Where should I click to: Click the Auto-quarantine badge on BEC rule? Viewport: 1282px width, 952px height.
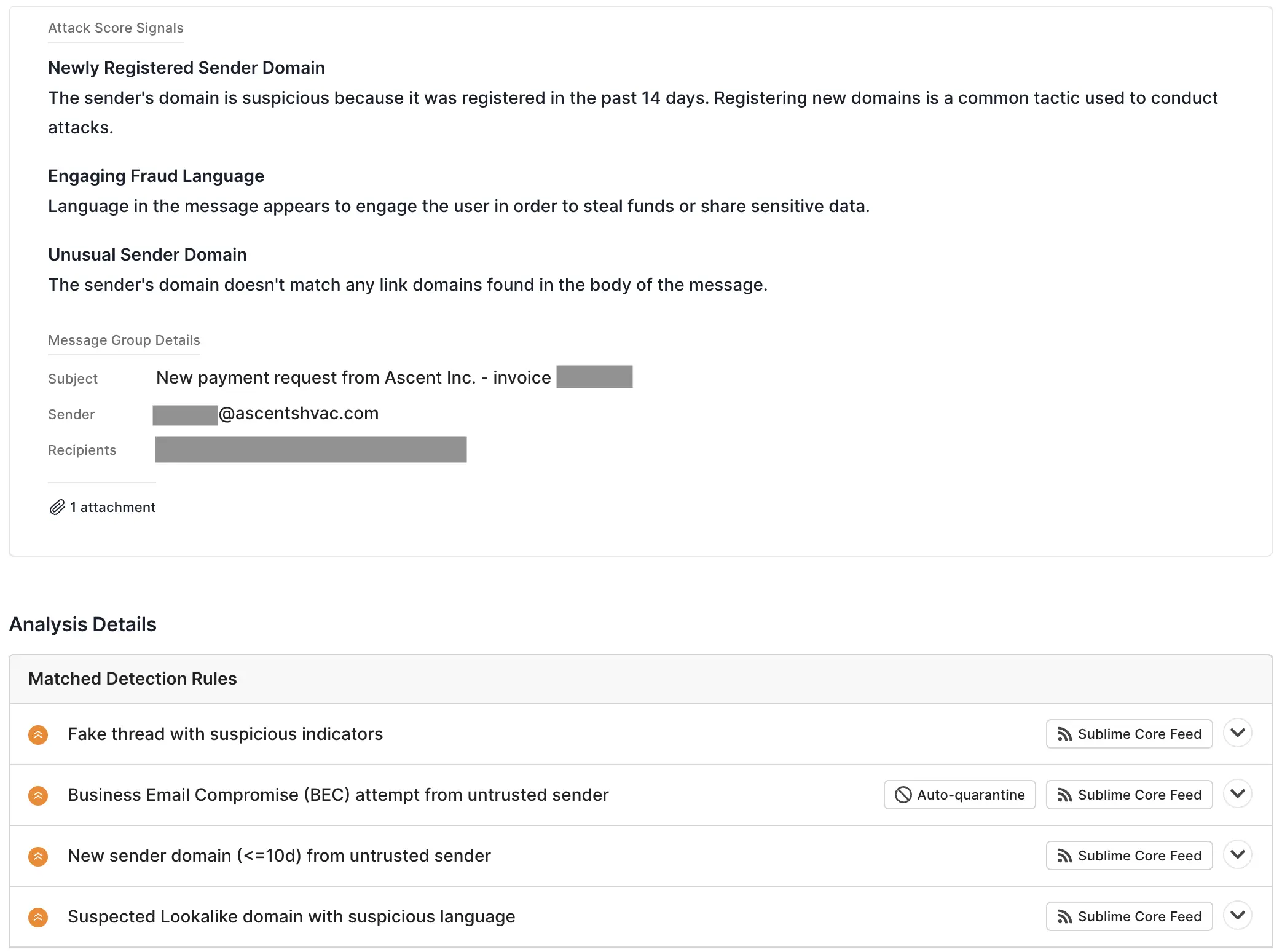coord(959,795)
